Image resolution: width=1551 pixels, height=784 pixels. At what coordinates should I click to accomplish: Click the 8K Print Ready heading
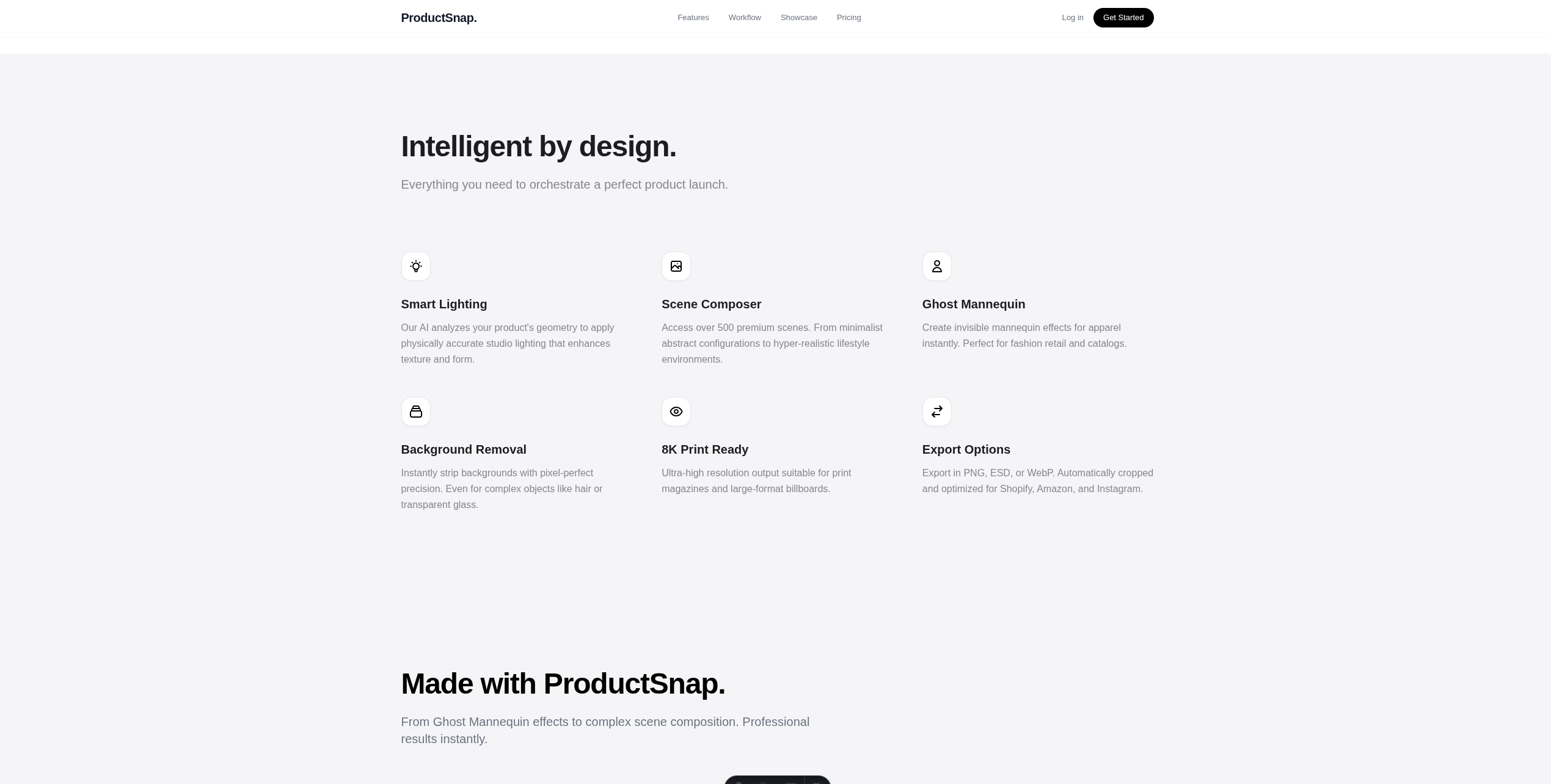click(x=704, y=449)
